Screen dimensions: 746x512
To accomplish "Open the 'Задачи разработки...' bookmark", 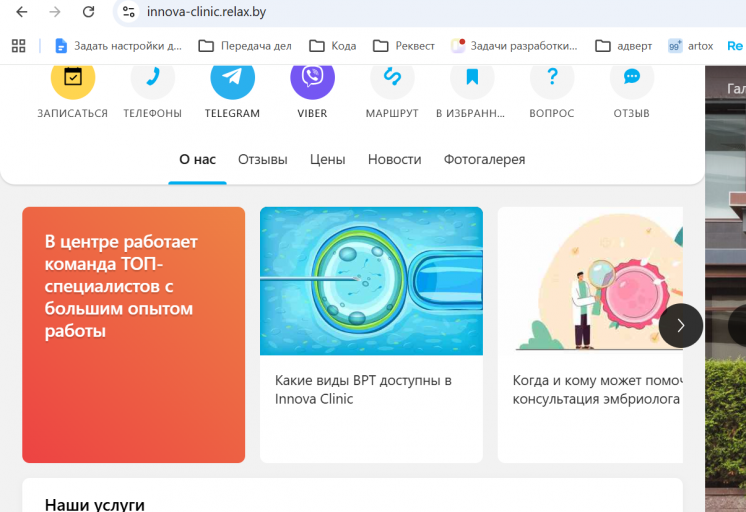I will pos(514,46).
